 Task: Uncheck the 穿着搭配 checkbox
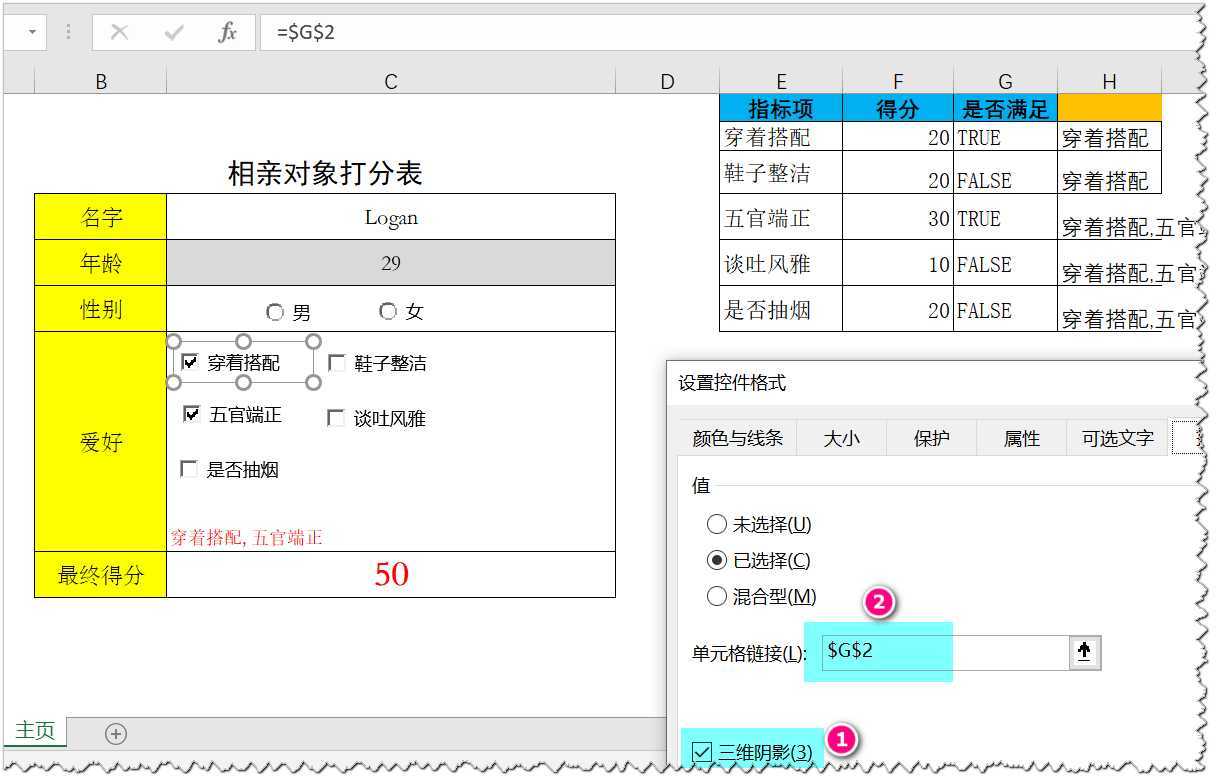click(190, 363)
